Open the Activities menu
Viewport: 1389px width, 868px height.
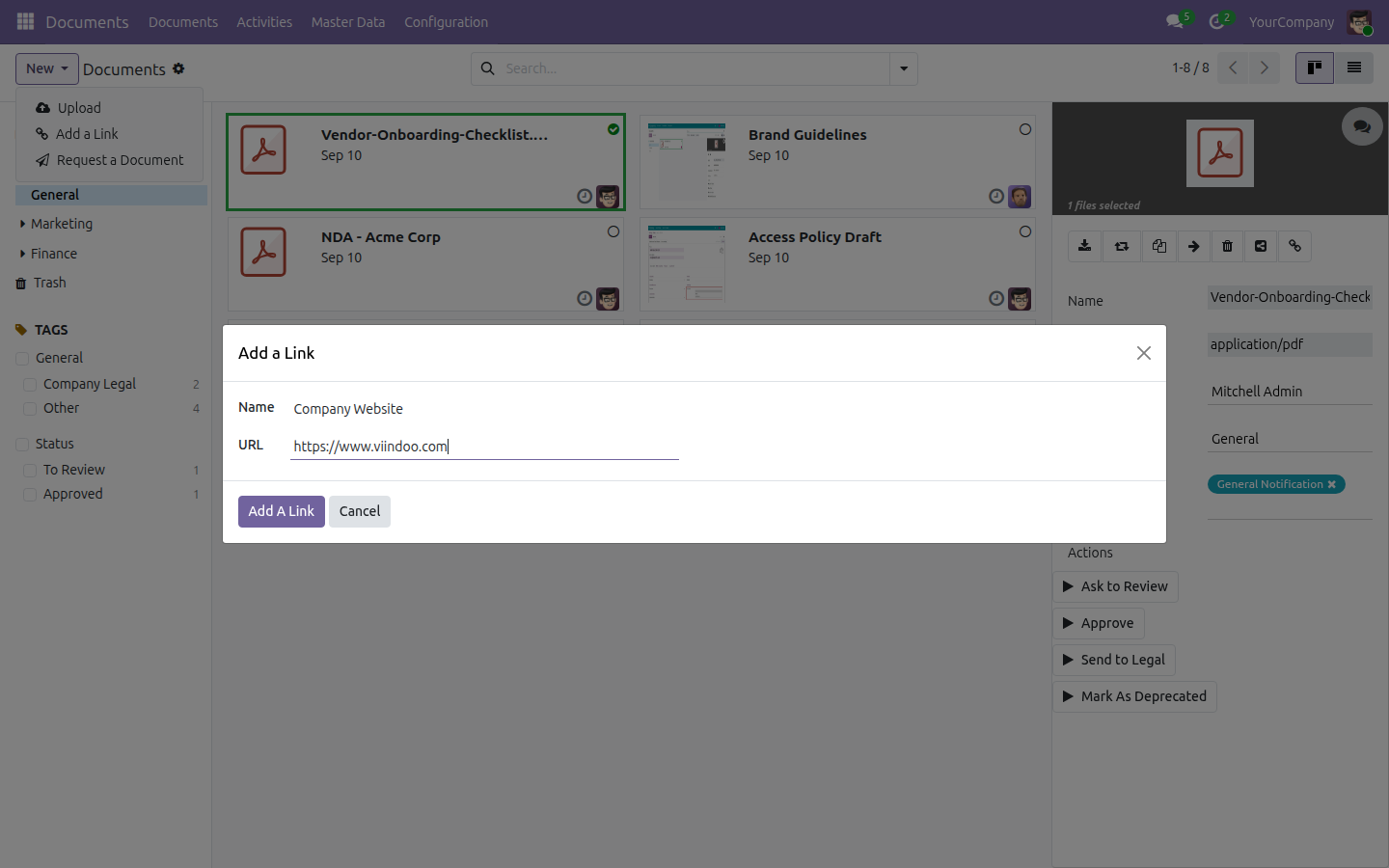264,22
